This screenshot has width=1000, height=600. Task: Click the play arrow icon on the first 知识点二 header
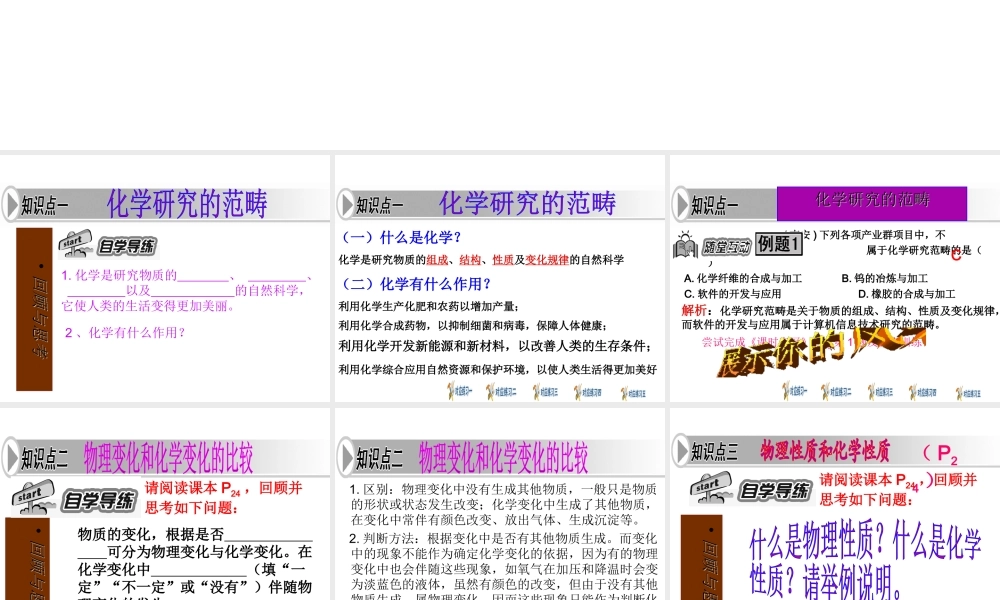click(x=11, y=458)
